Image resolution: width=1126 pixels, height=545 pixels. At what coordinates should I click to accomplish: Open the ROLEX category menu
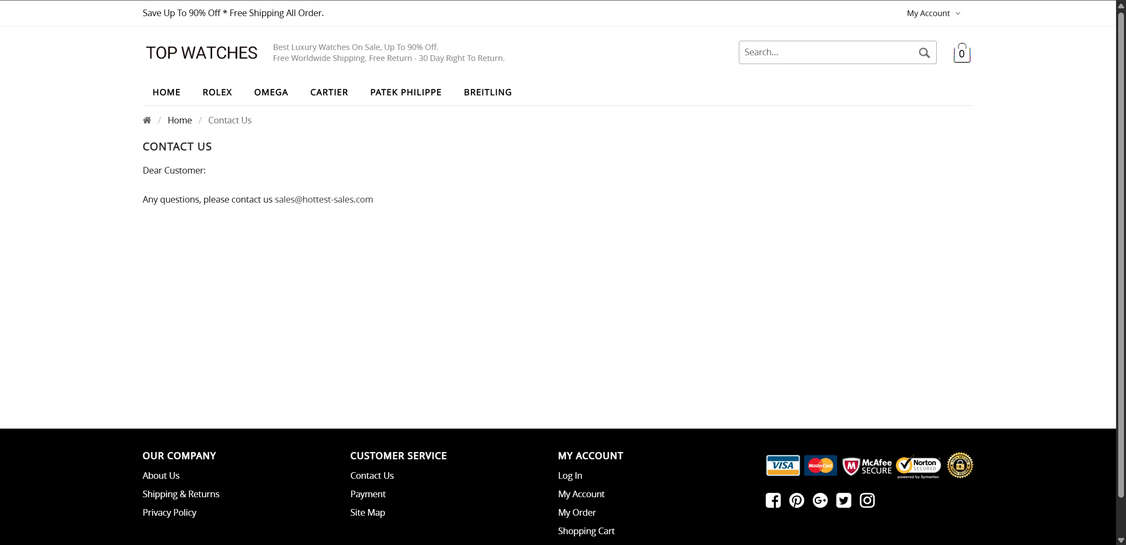pyautogui.click(x=217, y=92)
